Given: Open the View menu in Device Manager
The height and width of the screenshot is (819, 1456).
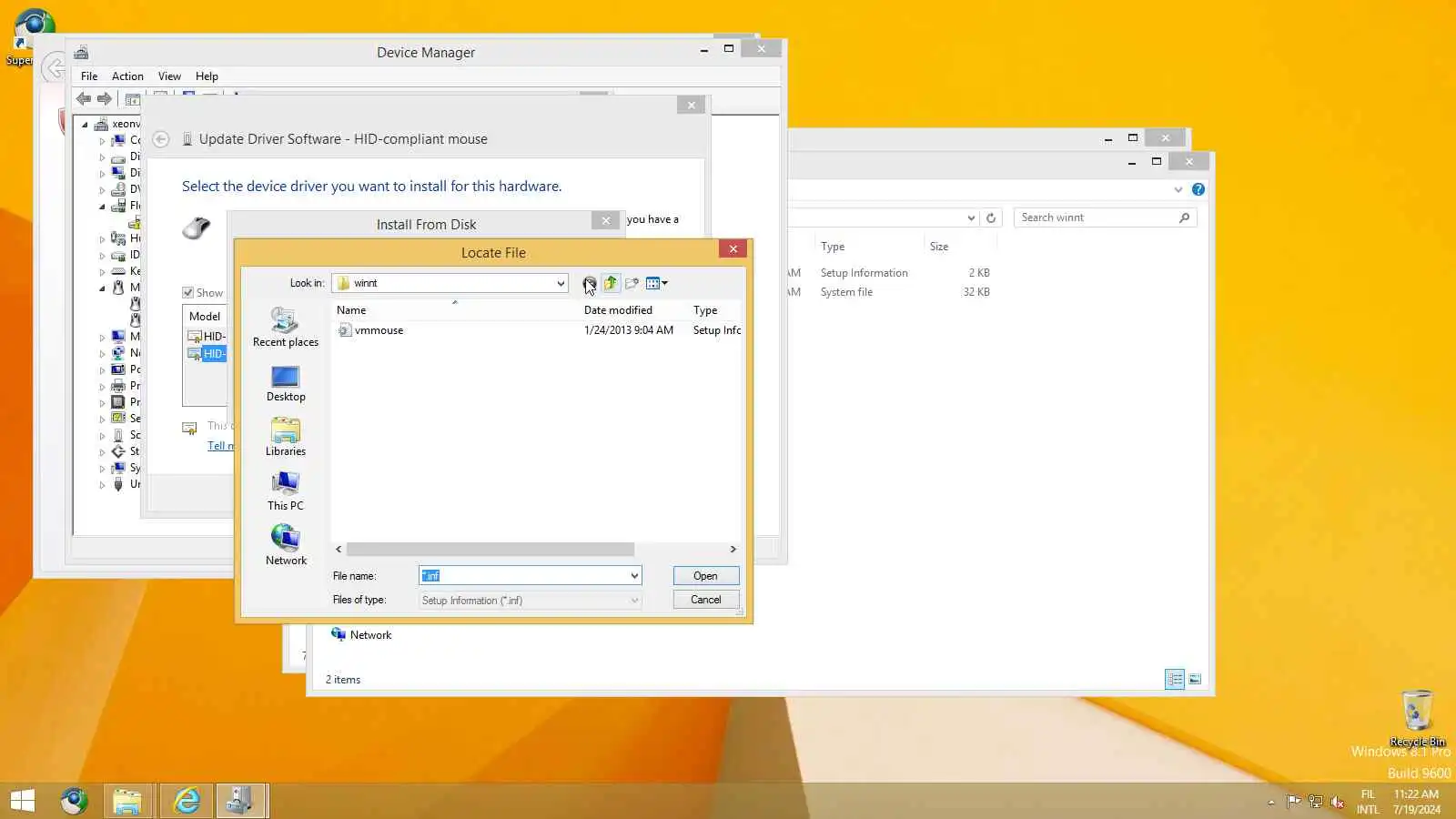Looking at the screenshot, I should pyautogui.click(x=169, y=76).
